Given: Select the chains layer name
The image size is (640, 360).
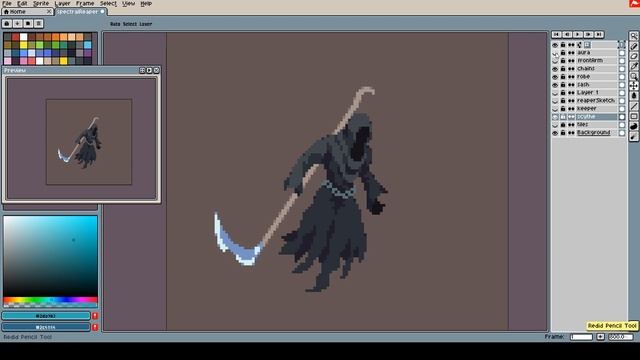Looking at the screenshot, I should (586, 69).
